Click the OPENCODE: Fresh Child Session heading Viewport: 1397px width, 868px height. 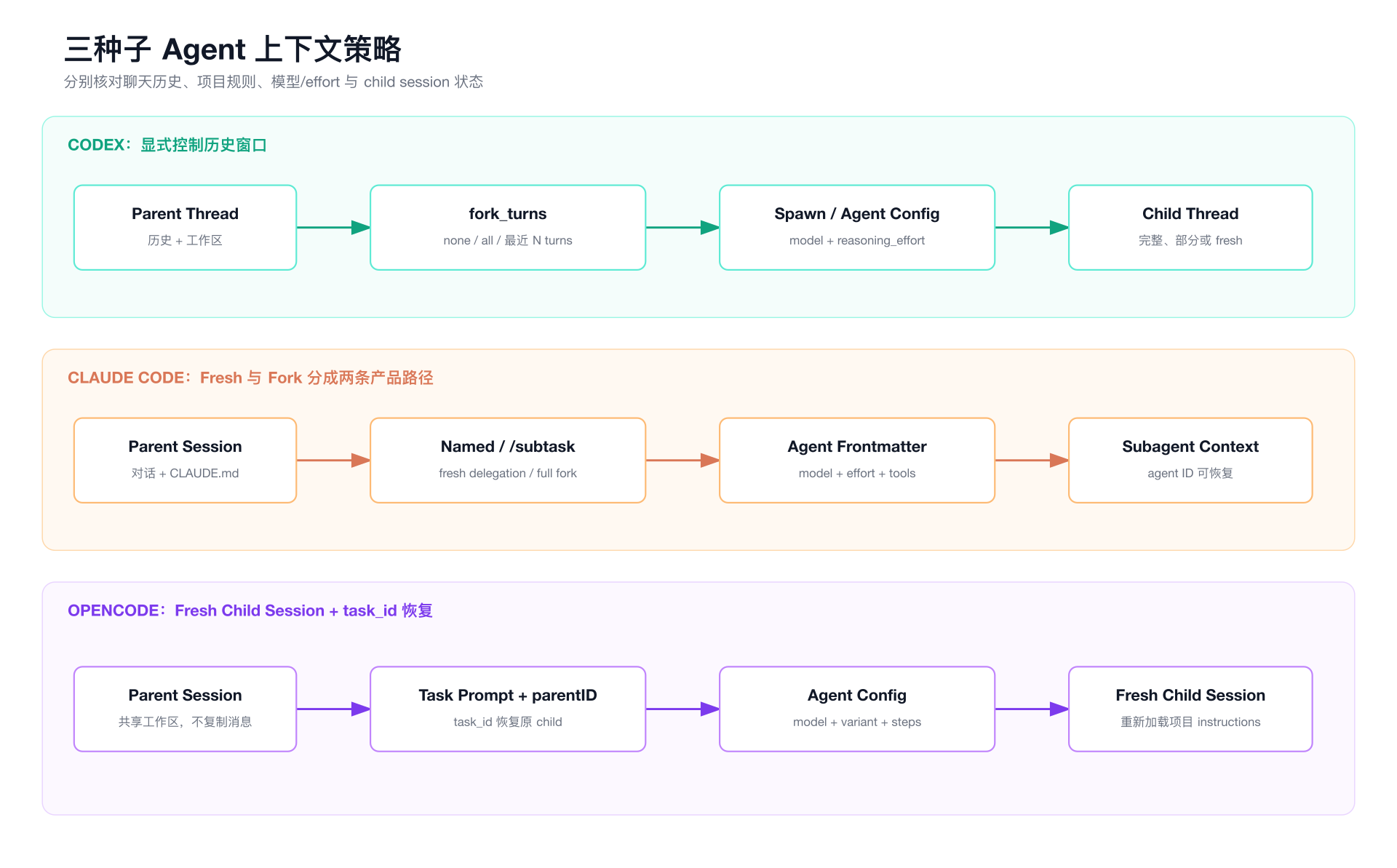(250, 610)
